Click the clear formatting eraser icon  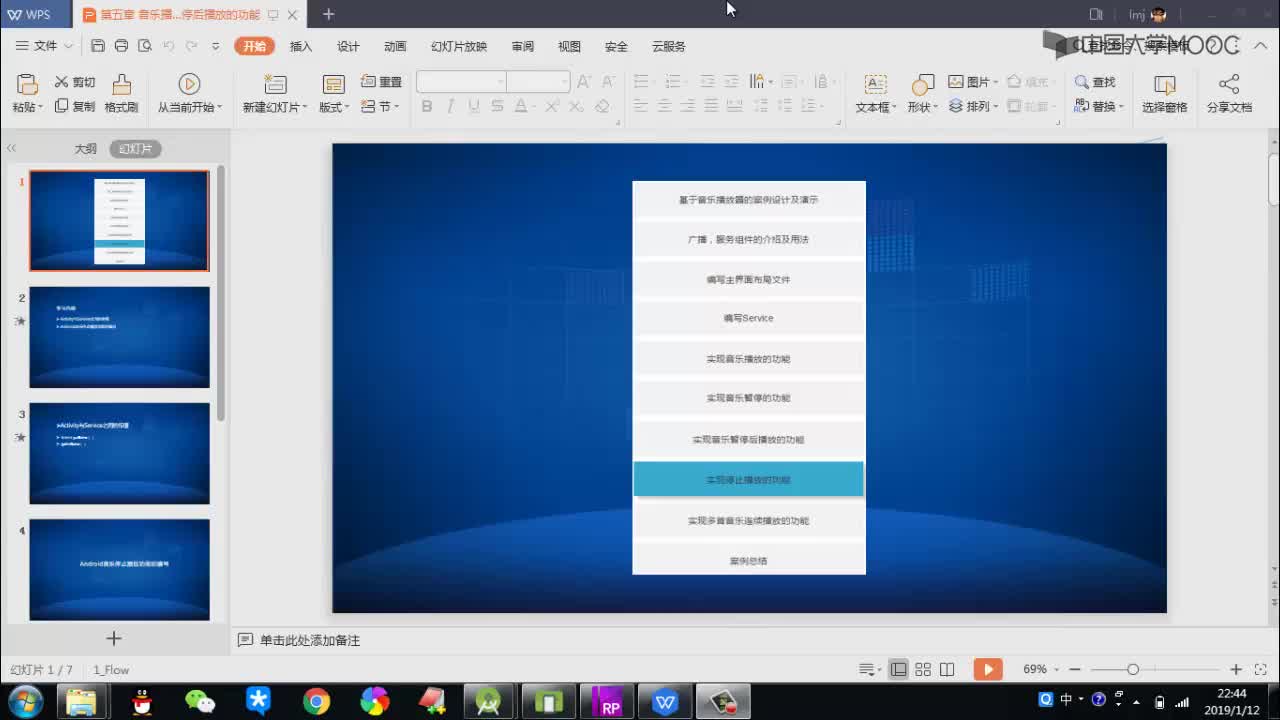coord(602,106)
